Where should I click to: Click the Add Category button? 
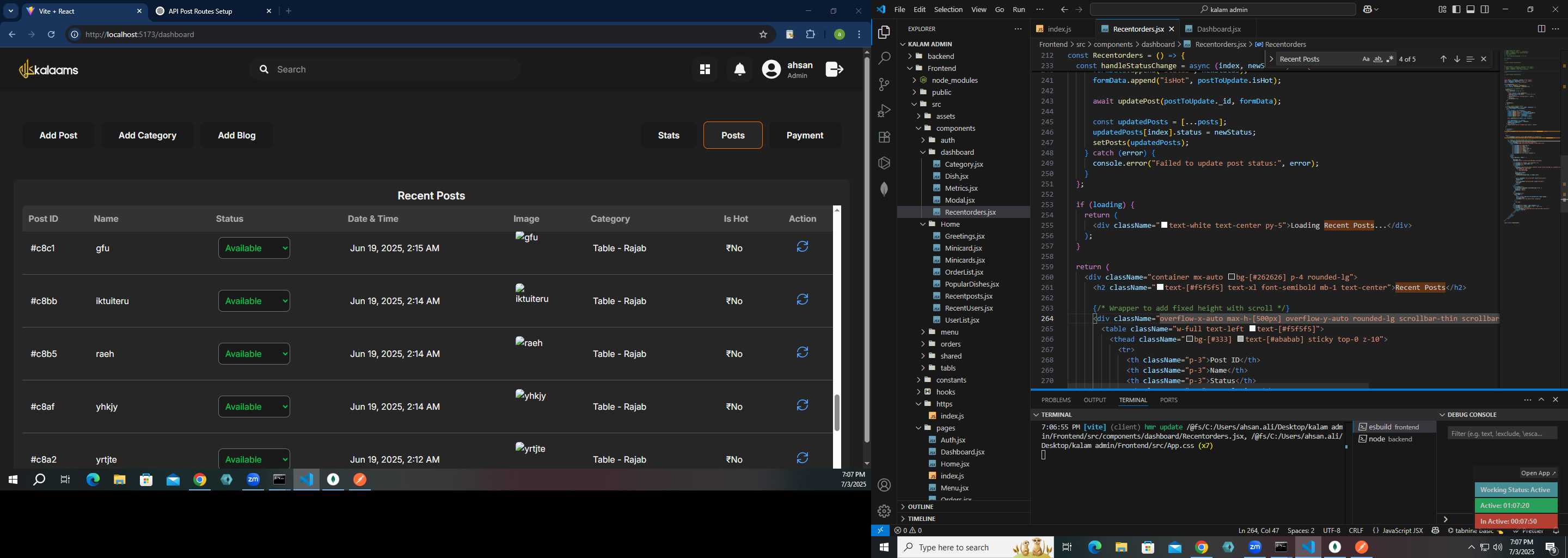click(x=148, y=135)
